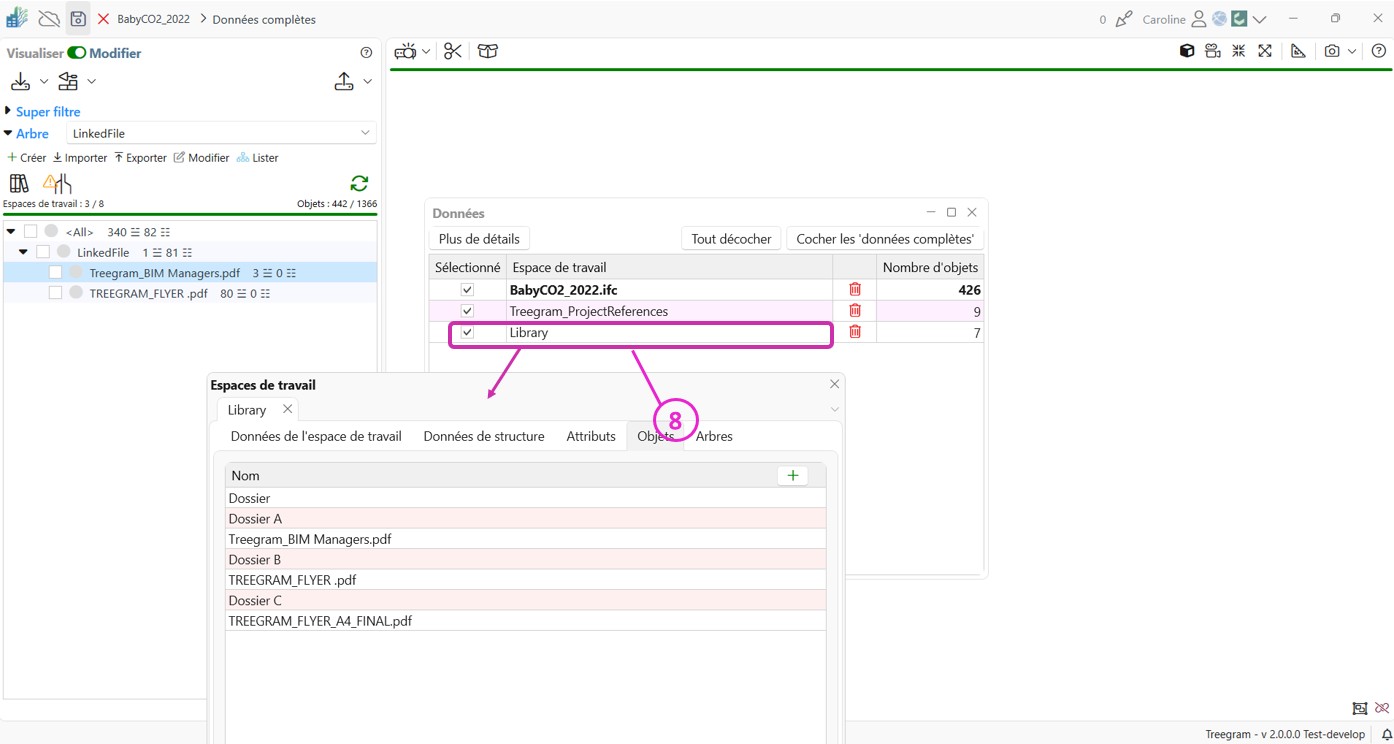The width and height of the screenshot is (1394, 744).
Task: Toggle the Visualiser/Modifier switch
Action: 77,53
